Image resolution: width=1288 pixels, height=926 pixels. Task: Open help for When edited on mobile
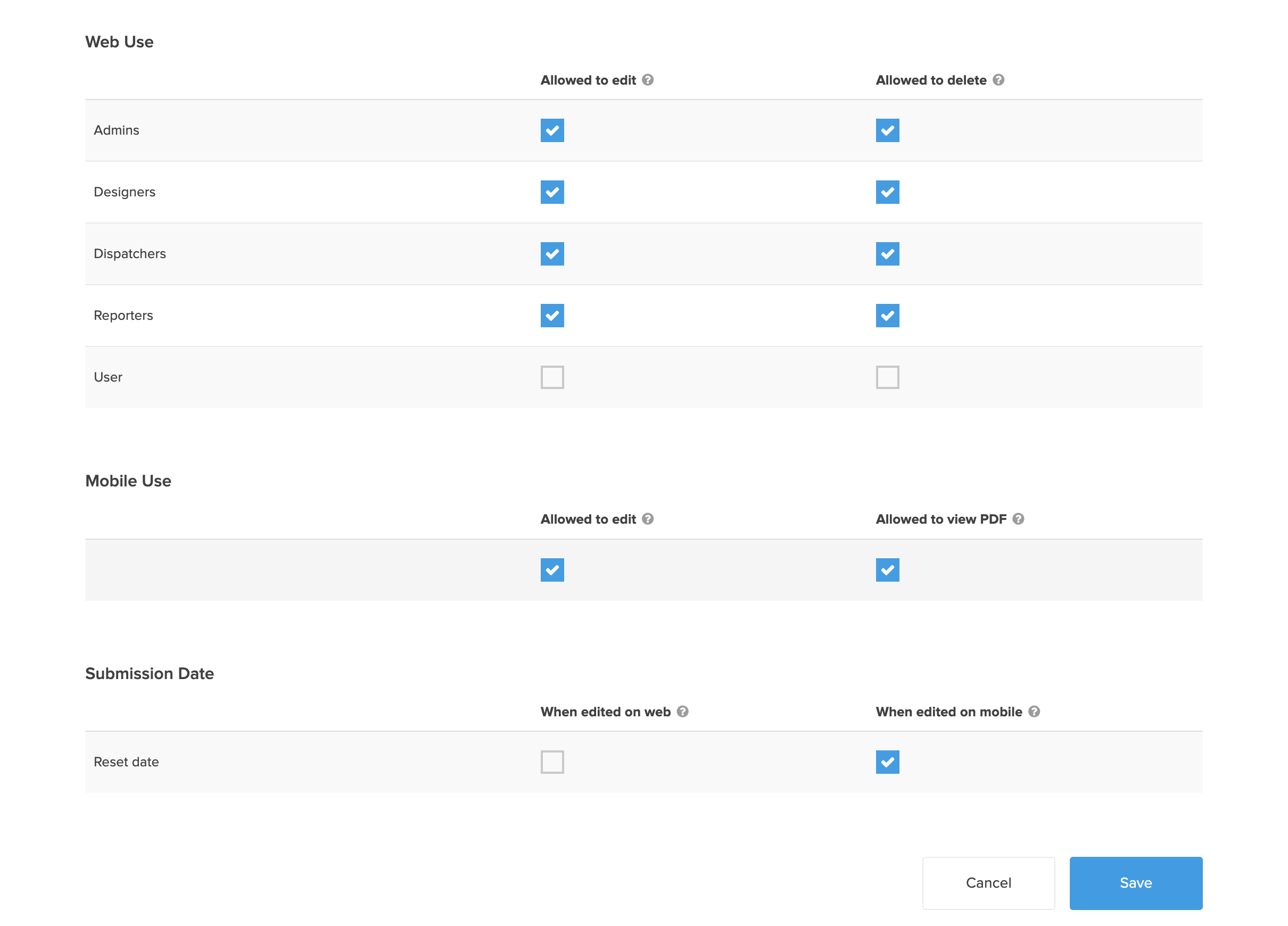[1034, 712]
